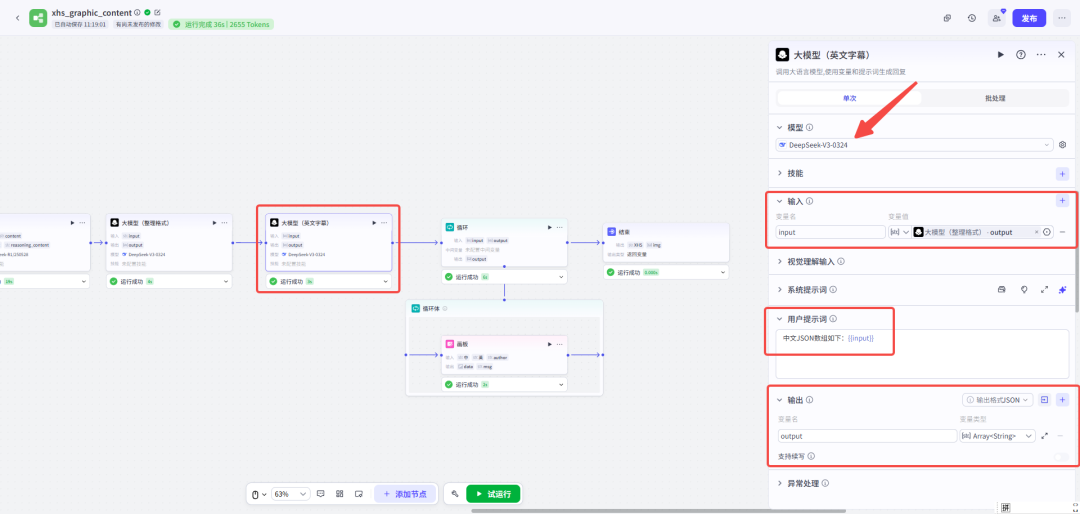Viewport: 1080px width, 514px height.
Task: Expand 大模型（英文字幕）run result chevron
Action: click(385, 281)
